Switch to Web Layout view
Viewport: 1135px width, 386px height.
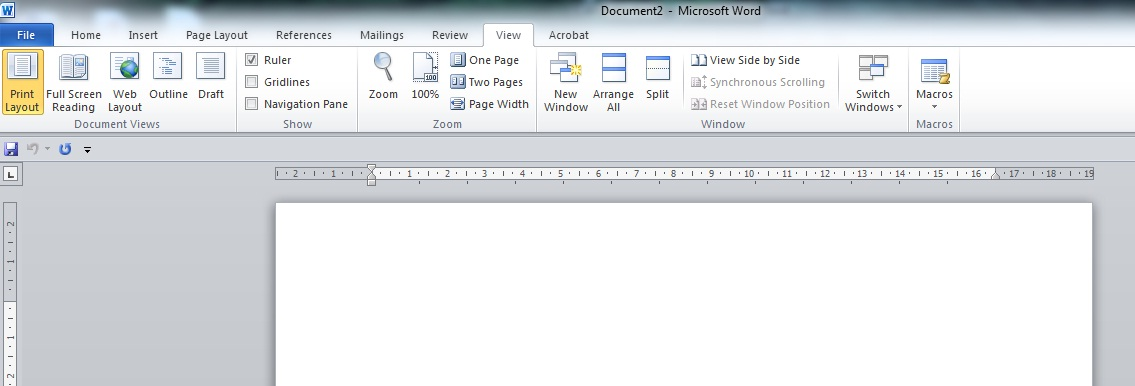tap(125, 83)
